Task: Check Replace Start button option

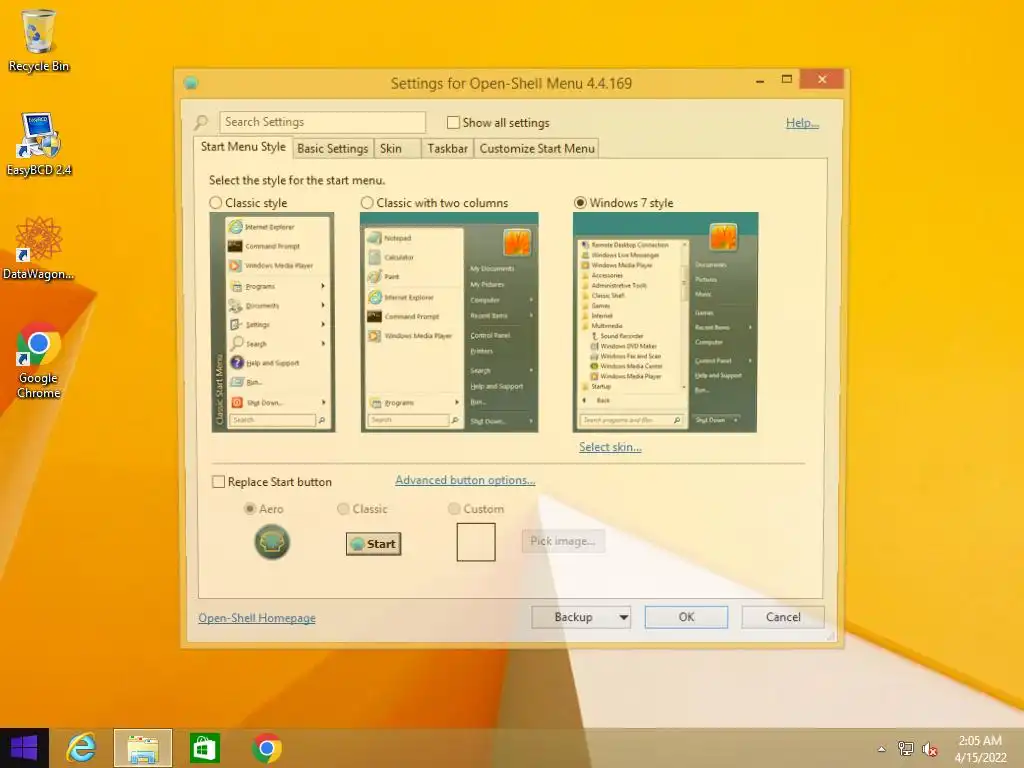Action: click(218, 482)
